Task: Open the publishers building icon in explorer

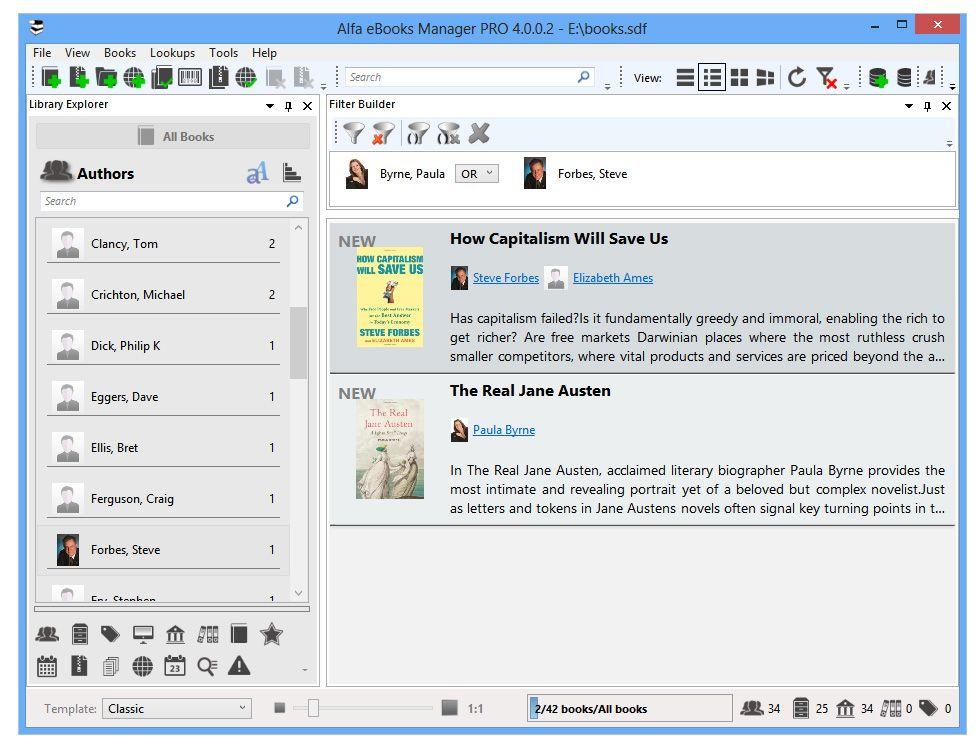Action: pos(176,634)
